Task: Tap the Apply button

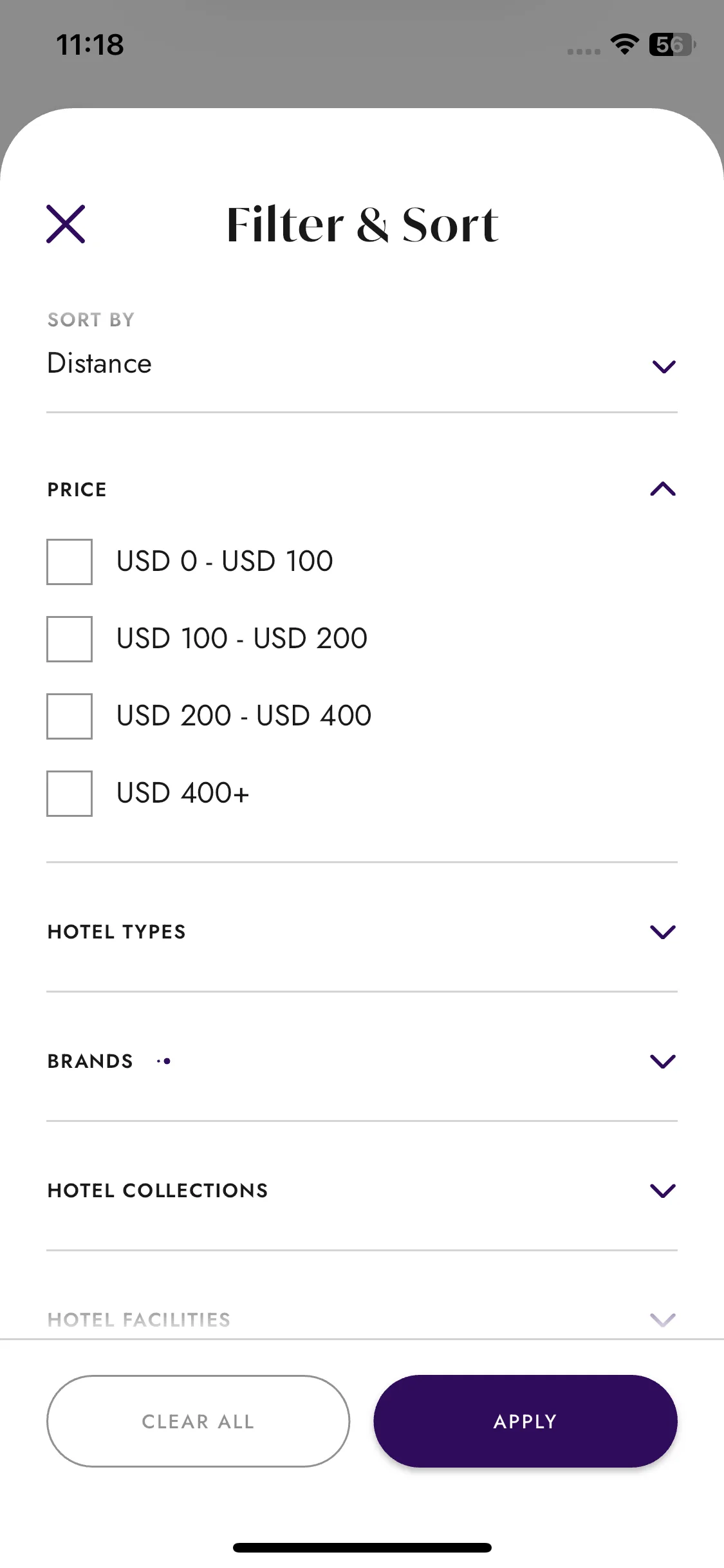Action: [525, 1421]
